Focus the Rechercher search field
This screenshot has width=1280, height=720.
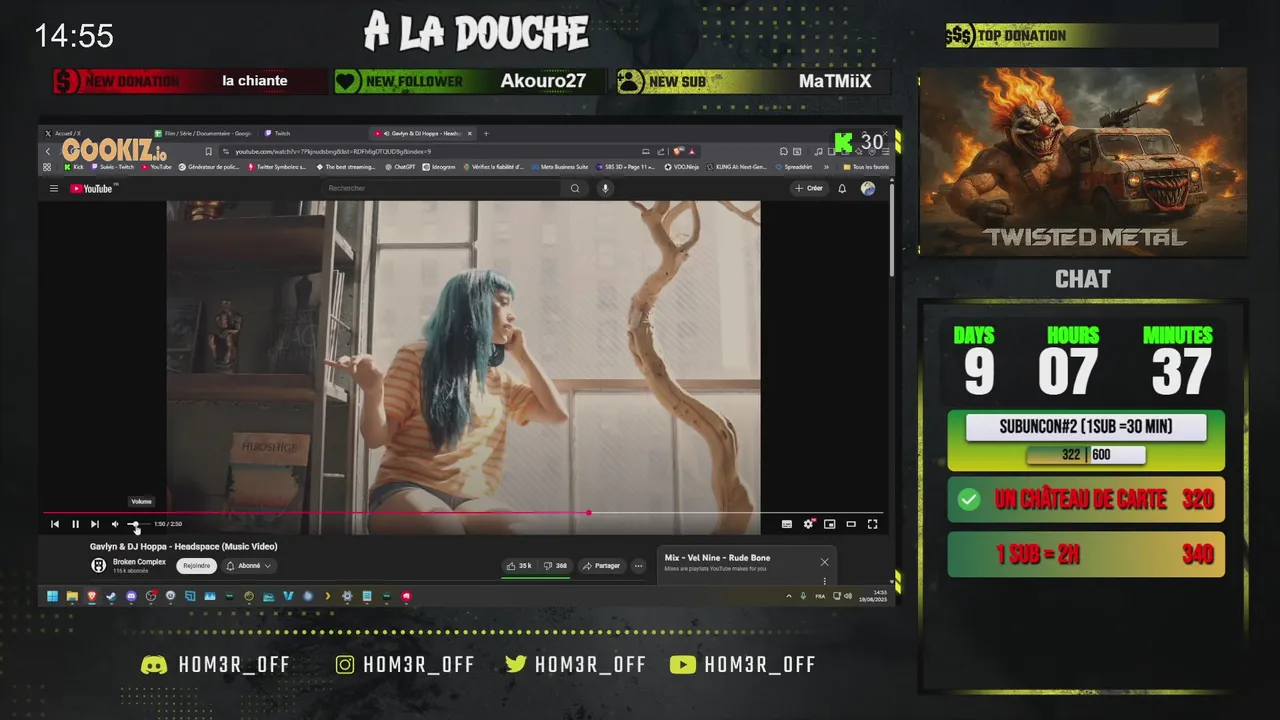pos(440,188)
